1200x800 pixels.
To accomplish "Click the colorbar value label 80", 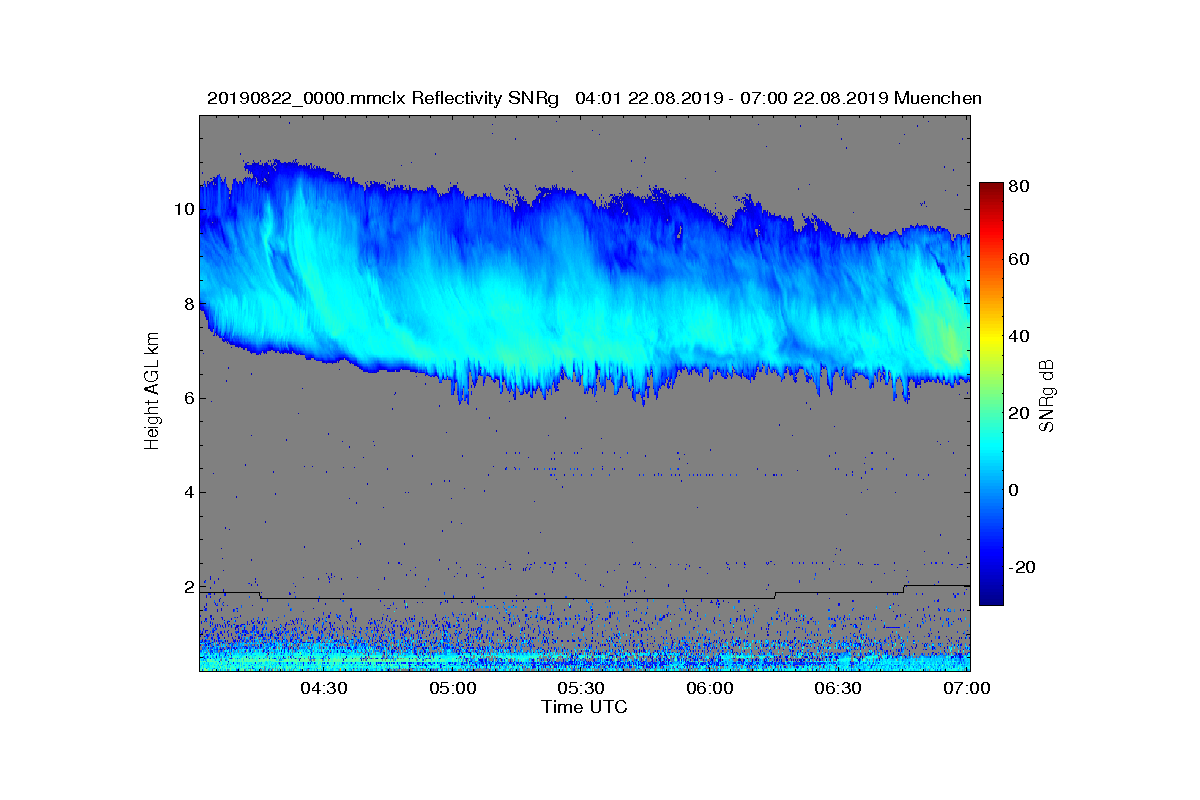I will coord(1021,185).
